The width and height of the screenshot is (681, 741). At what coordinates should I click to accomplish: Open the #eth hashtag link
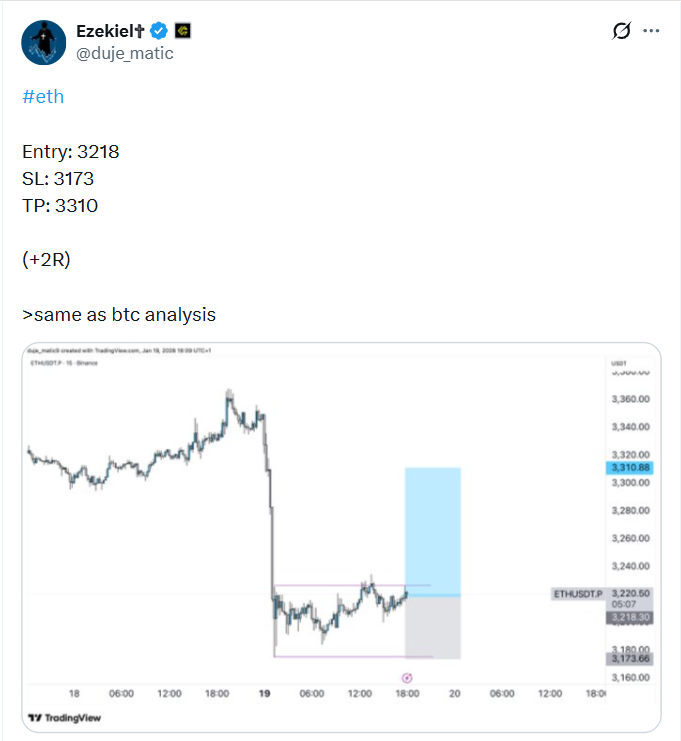(x=43, y=97)
